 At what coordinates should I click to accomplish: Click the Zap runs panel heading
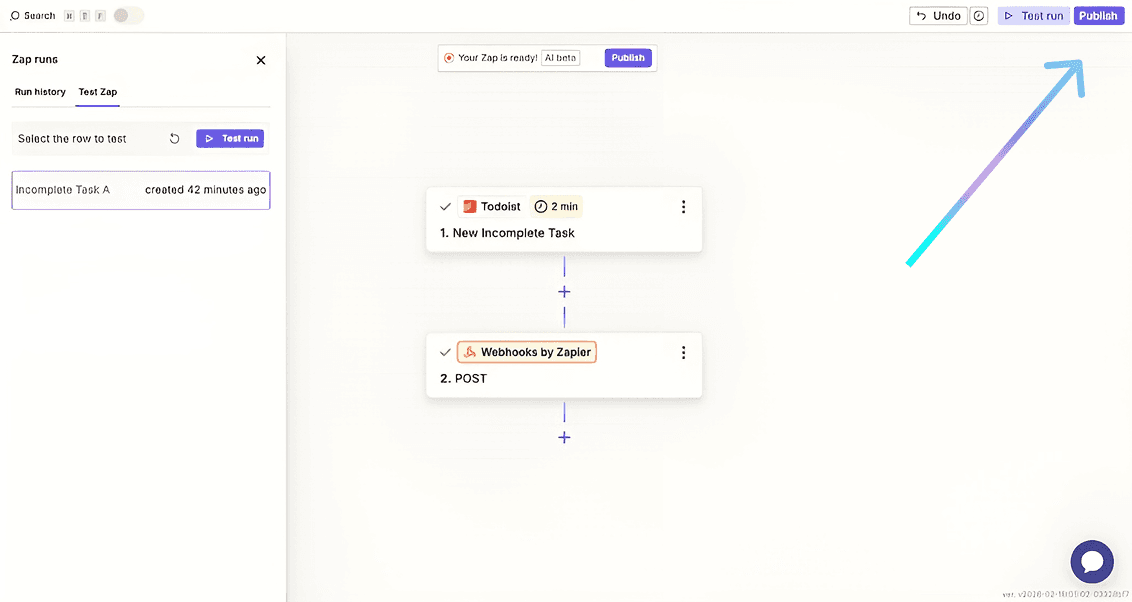click(35, 59)
